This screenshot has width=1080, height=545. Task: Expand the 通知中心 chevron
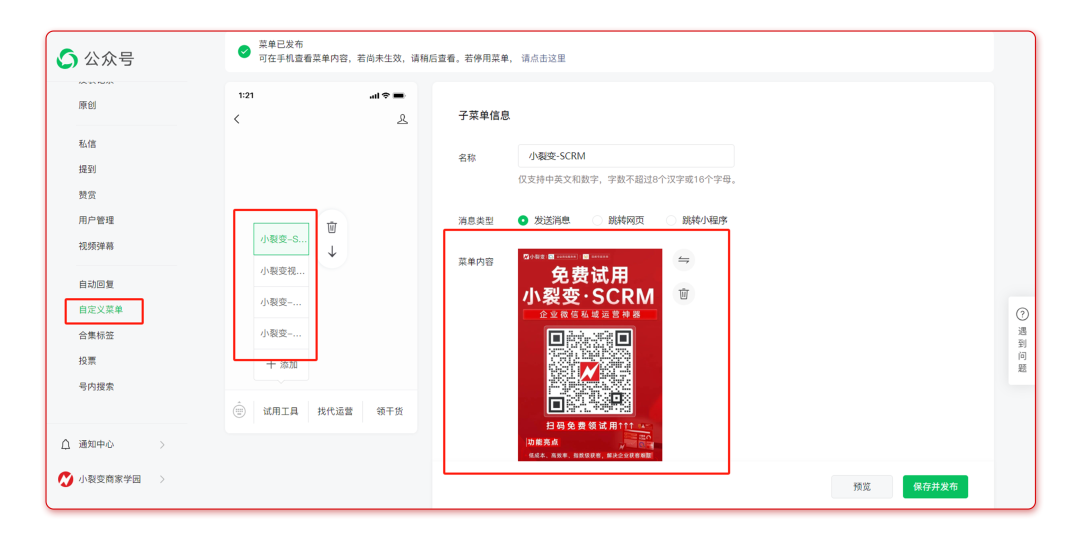coord(162,444)
